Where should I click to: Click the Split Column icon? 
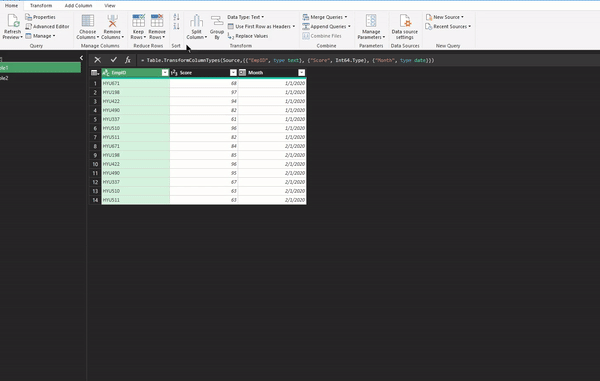point(196,21)
